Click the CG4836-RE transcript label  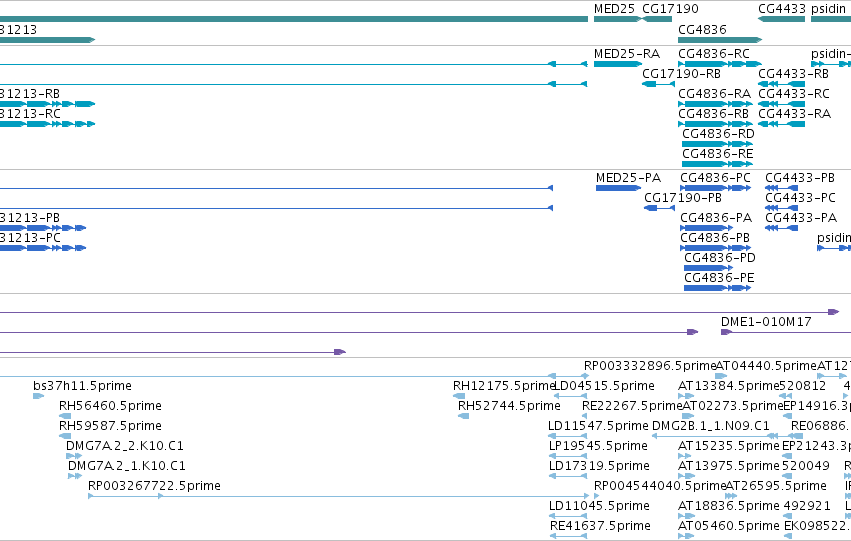(x=717, y=154)
